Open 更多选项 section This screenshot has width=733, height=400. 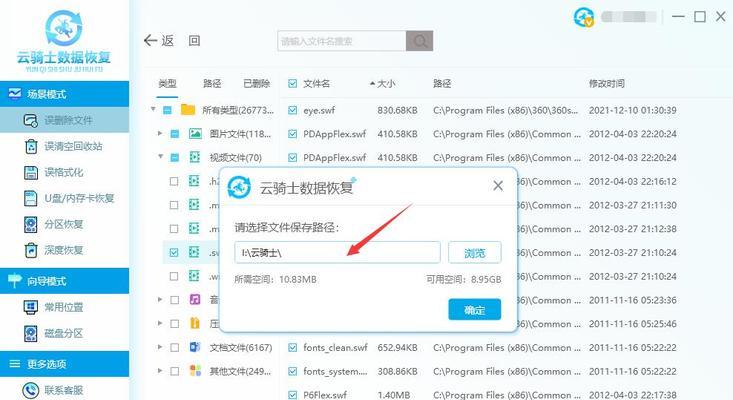(65, 364)
